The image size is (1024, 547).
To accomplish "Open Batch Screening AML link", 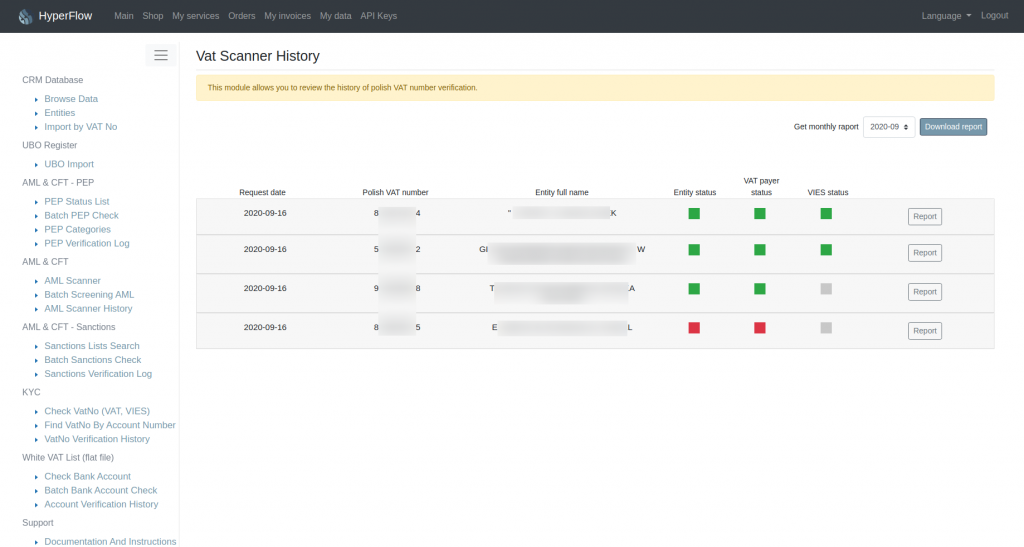I will [89, 294].
